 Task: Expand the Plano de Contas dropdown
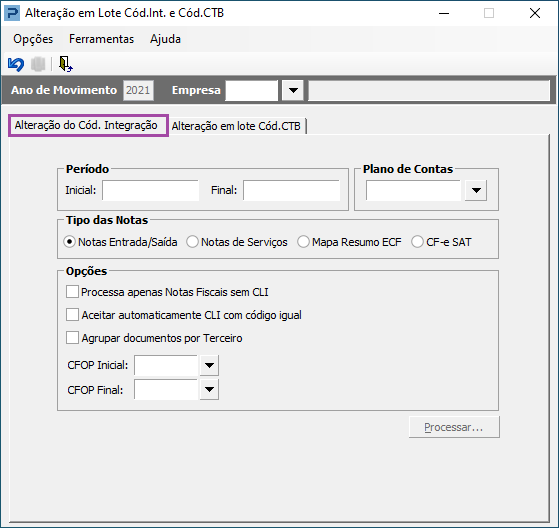476,190
